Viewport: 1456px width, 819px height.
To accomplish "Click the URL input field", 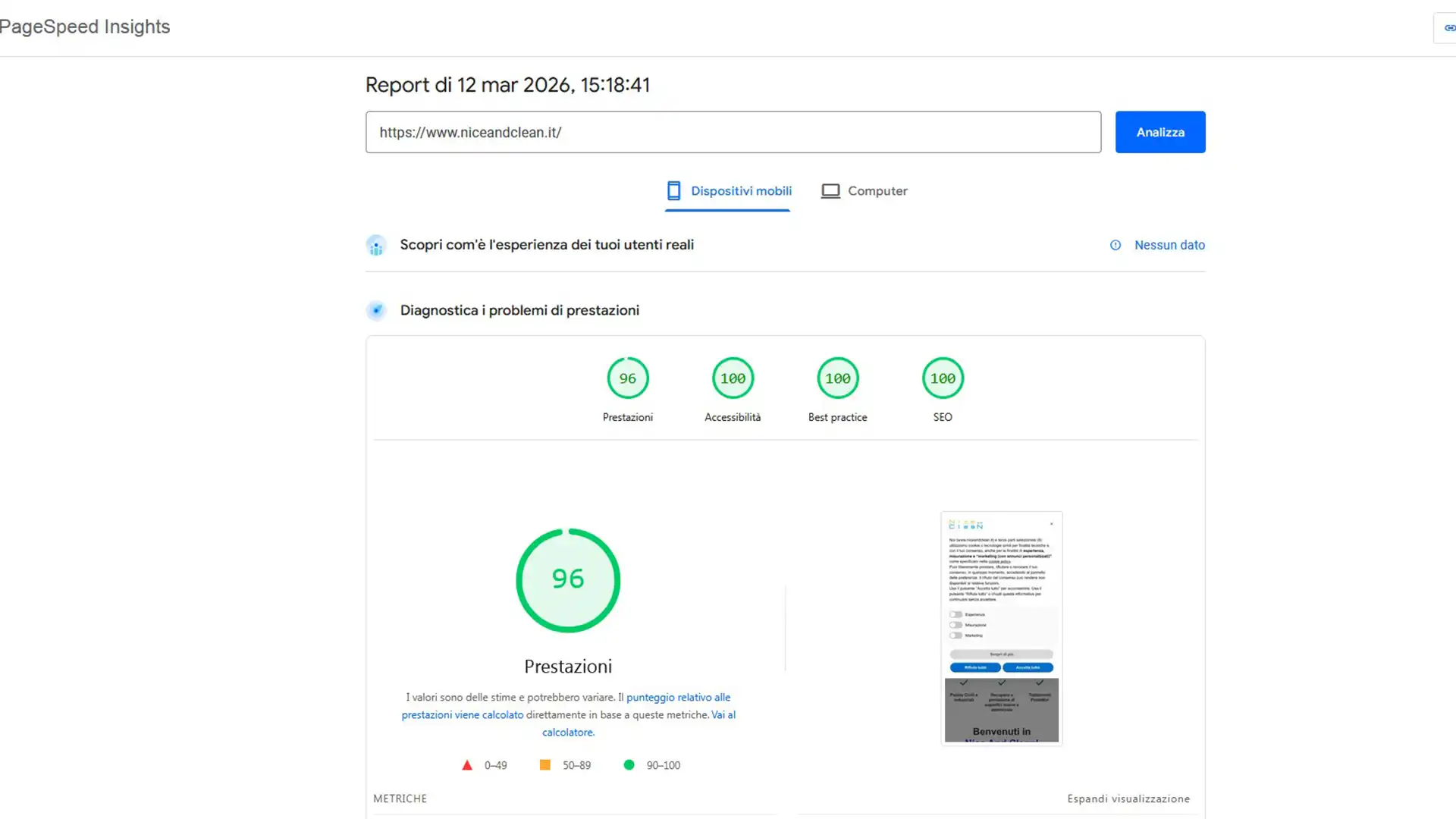I will click(x=733, y=132).
